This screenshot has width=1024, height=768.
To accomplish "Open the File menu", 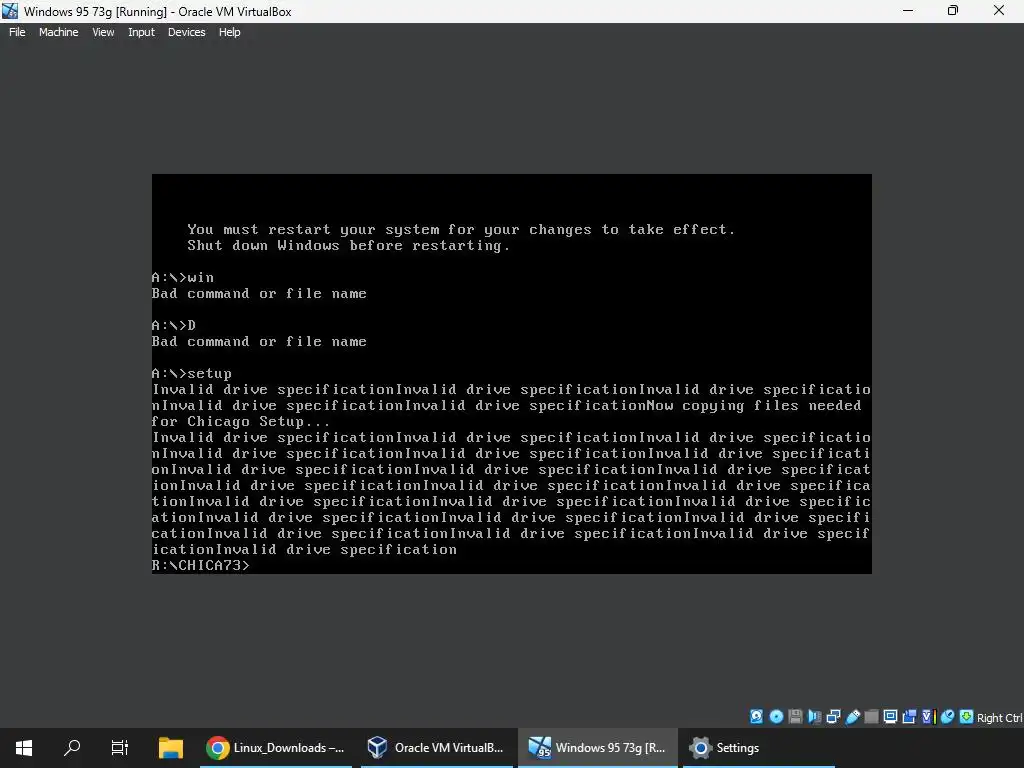I will pos(17,32).
